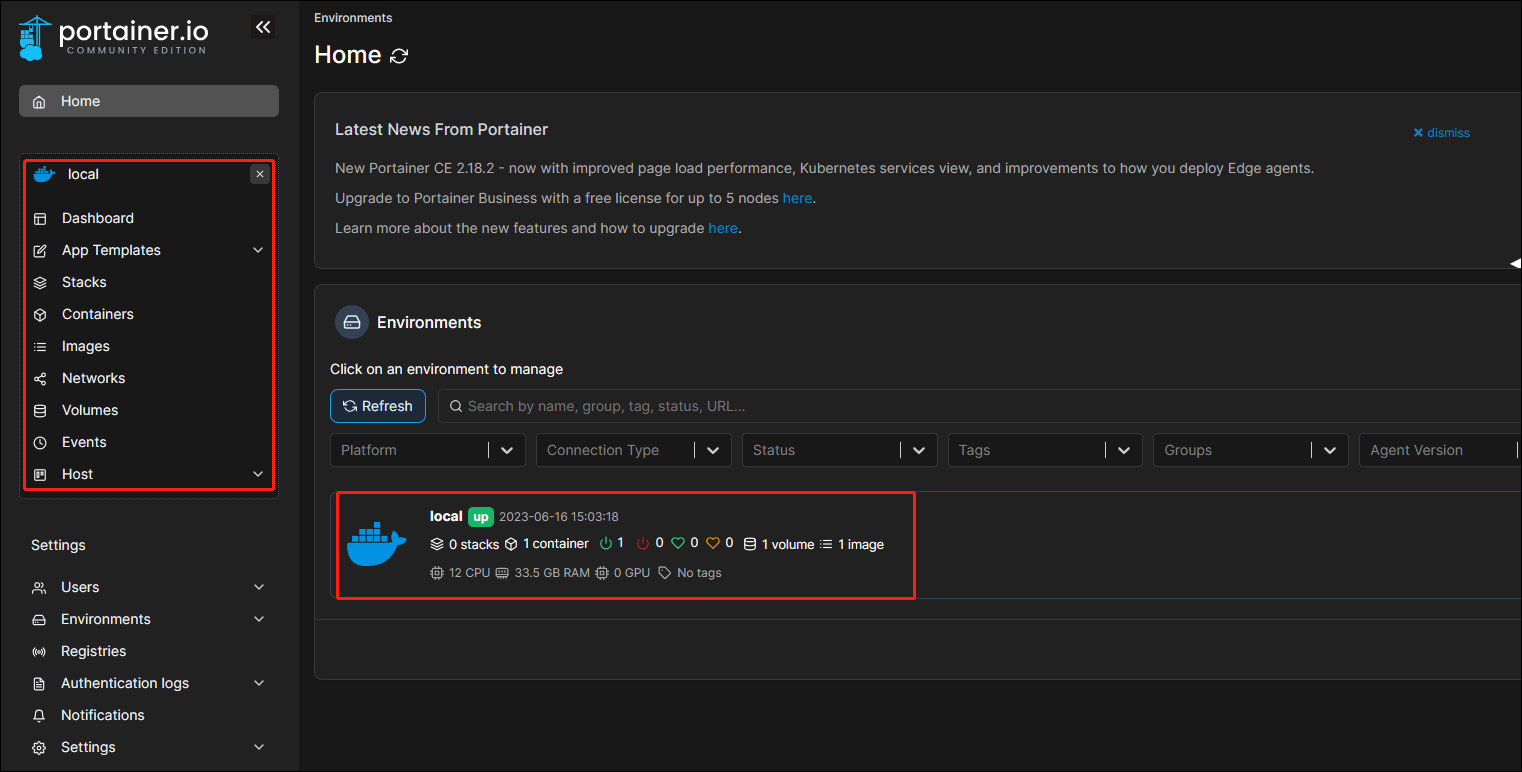Click the Portainer.io logo
This screenshot has height=772, width=1522.
113,38
